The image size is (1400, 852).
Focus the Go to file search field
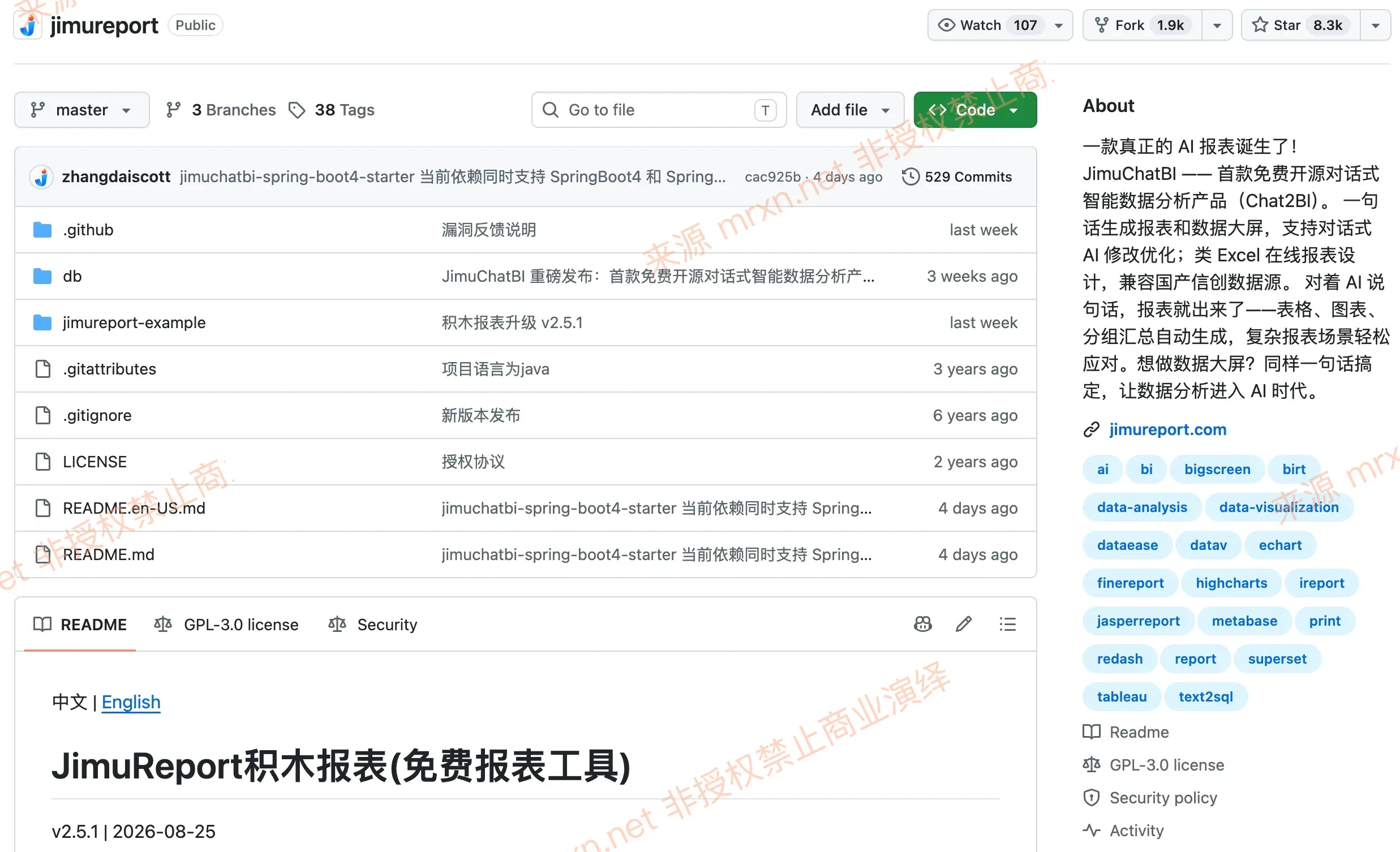[659, 110]
